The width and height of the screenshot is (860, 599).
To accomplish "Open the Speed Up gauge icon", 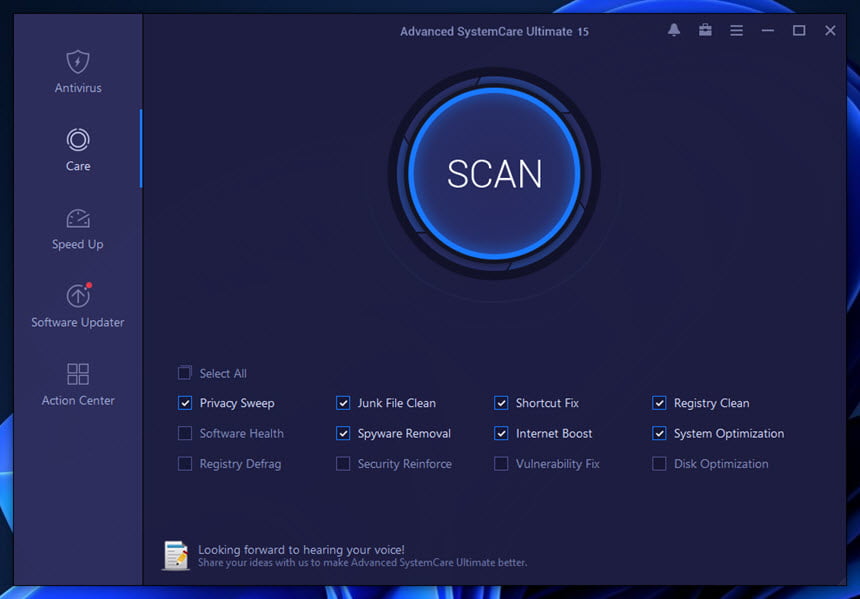I will tap(78, 218).
